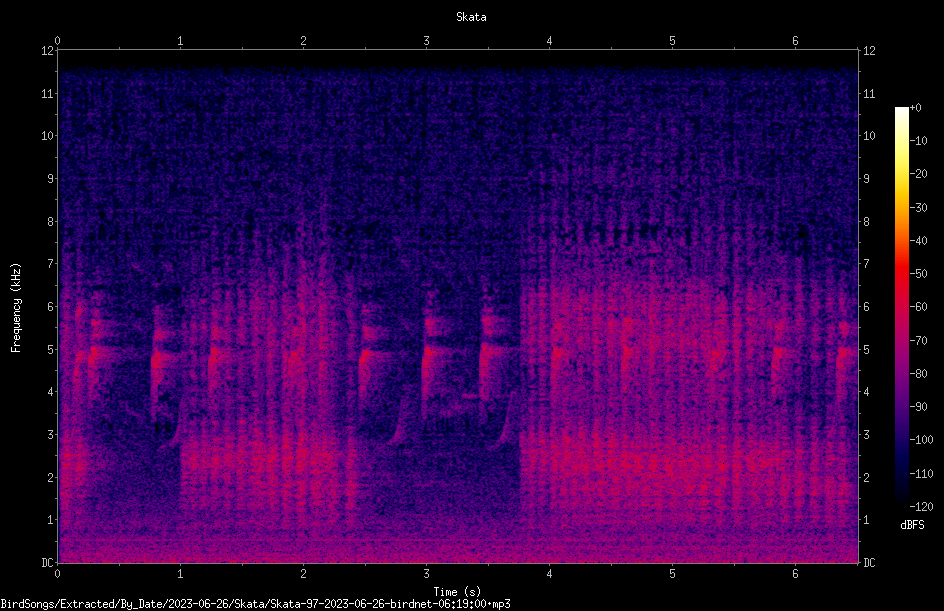Click the bottom time axis "5" label
Screen dimensions: 944x611
coord(672,574)
